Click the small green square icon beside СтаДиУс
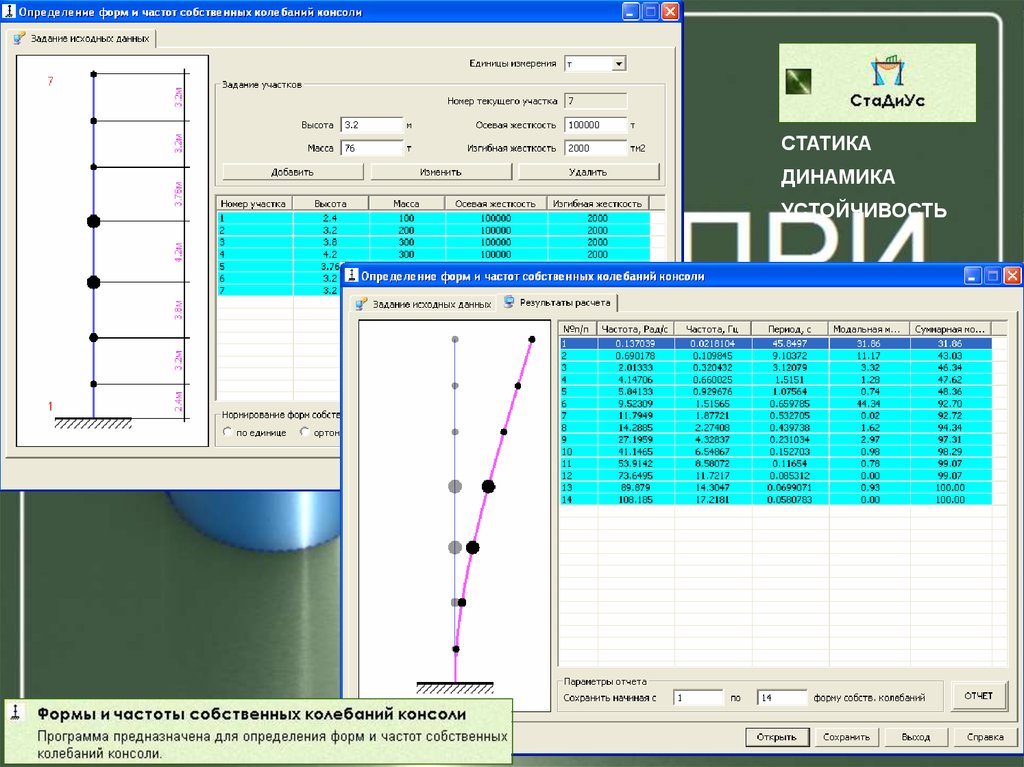This screenshot has width=1024, height=767. point(798,81)
